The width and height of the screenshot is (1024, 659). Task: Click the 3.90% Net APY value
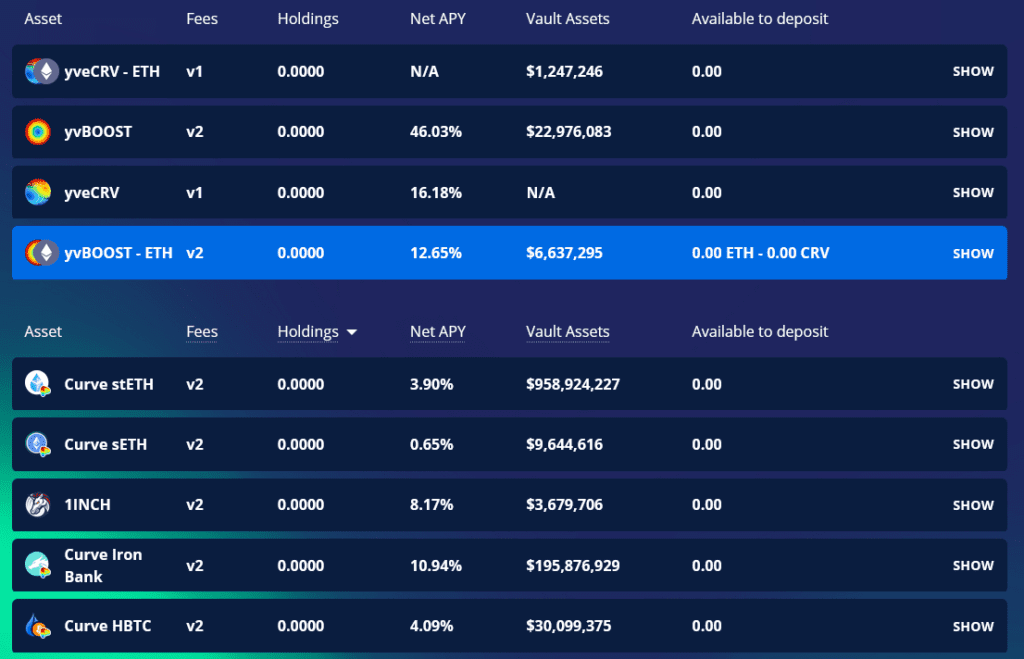pyautogui.click(x=431, y=384)
